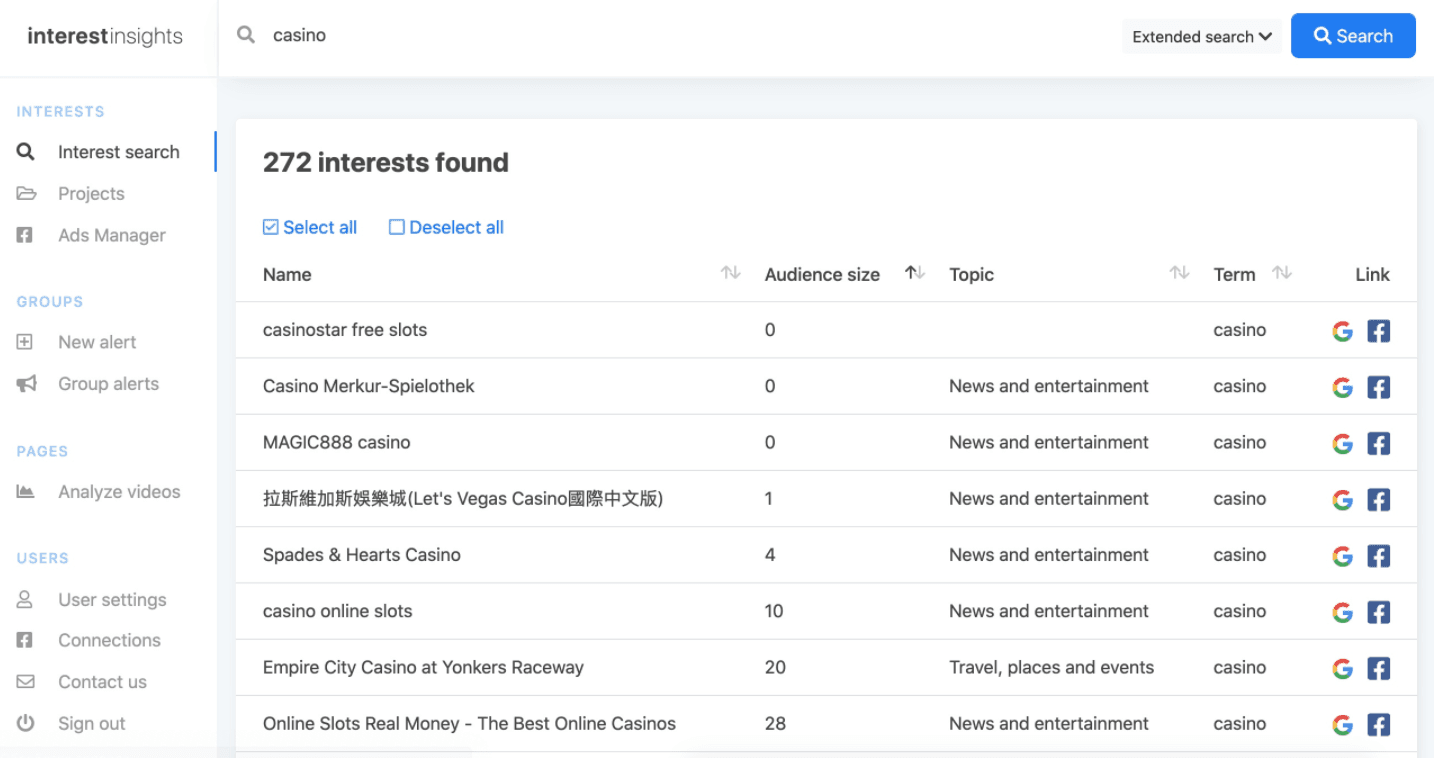Sort table by Audience size arrows
The height and width of the screenshot is (758, 1438).
[x=915, y=273]
